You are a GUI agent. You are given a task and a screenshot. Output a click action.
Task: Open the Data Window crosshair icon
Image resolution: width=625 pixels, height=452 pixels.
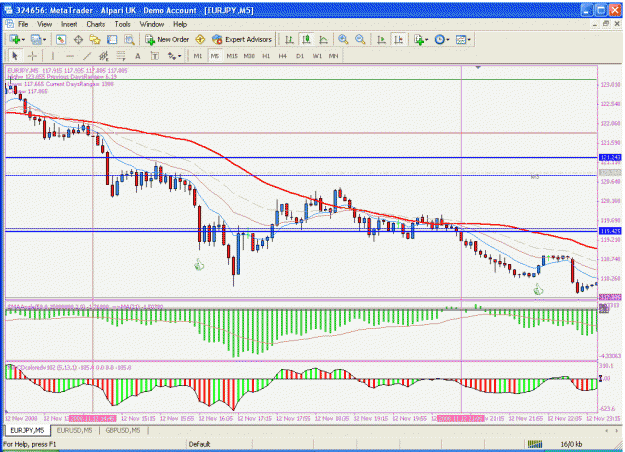click(x=78, y=39)
